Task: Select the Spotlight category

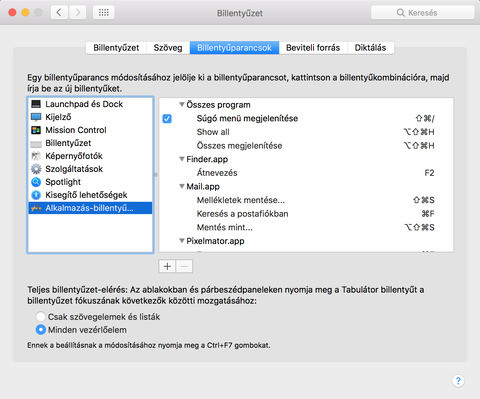Action: (90, 182)
